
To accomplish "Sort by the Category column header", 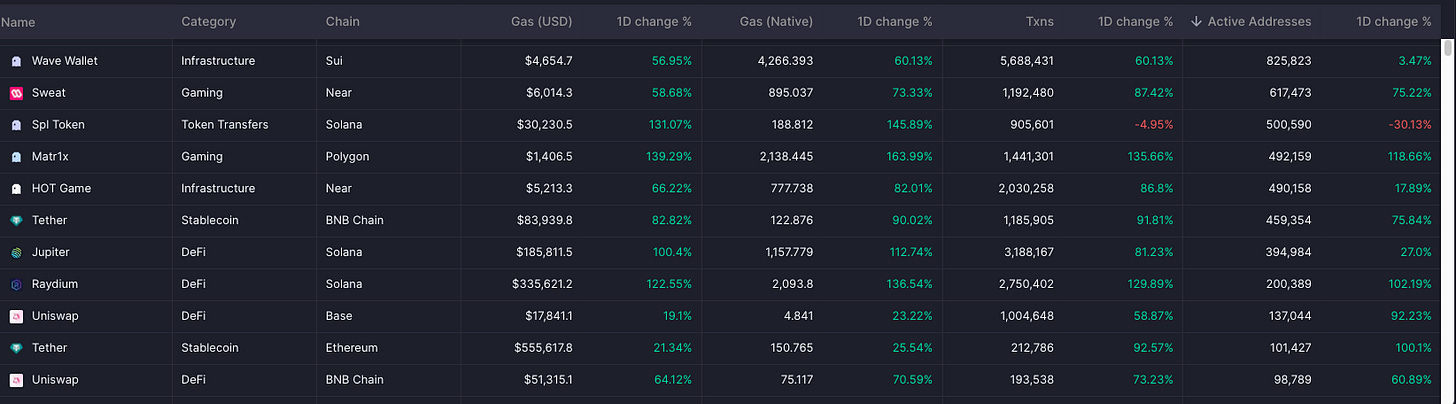I will tap(209, 22).
